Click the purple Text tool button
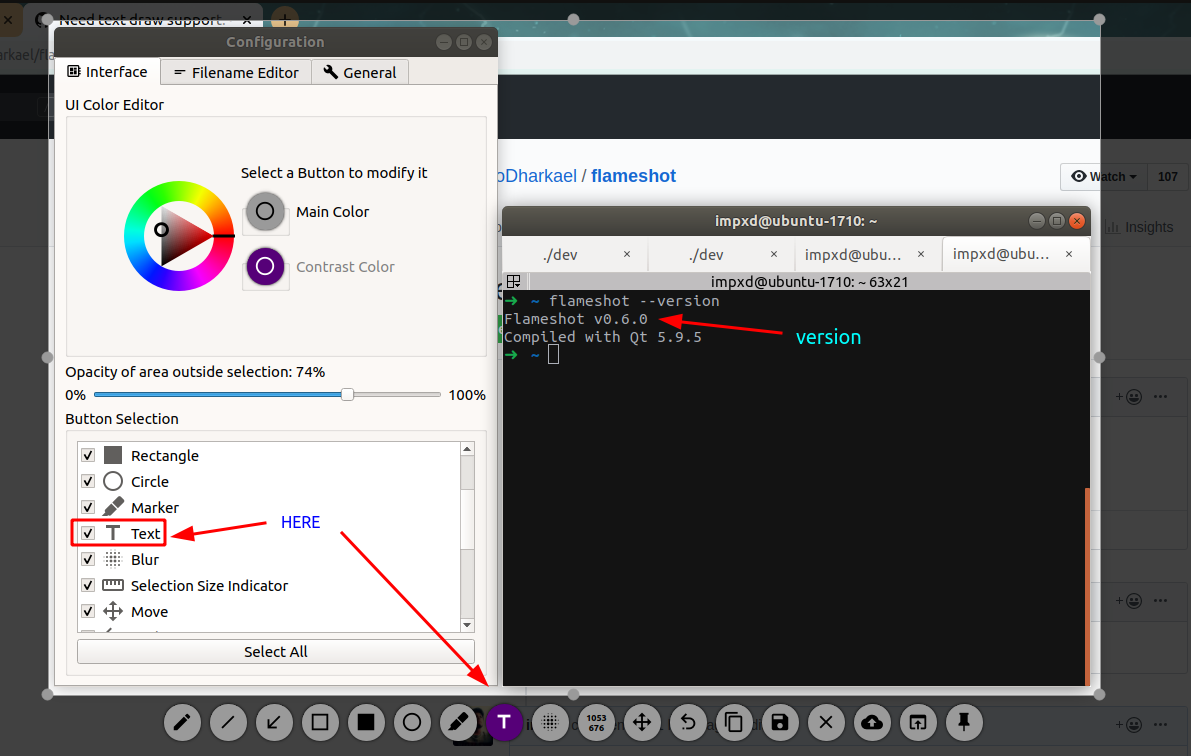The width and height of the screenshot is (1191, 756). coord(504,722)
